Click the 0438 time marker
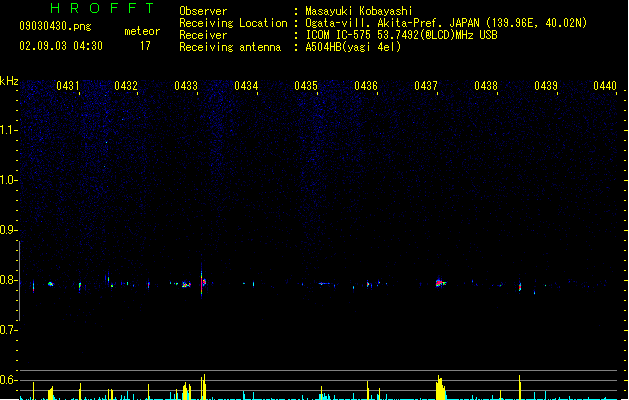 (x=486, y=86)
